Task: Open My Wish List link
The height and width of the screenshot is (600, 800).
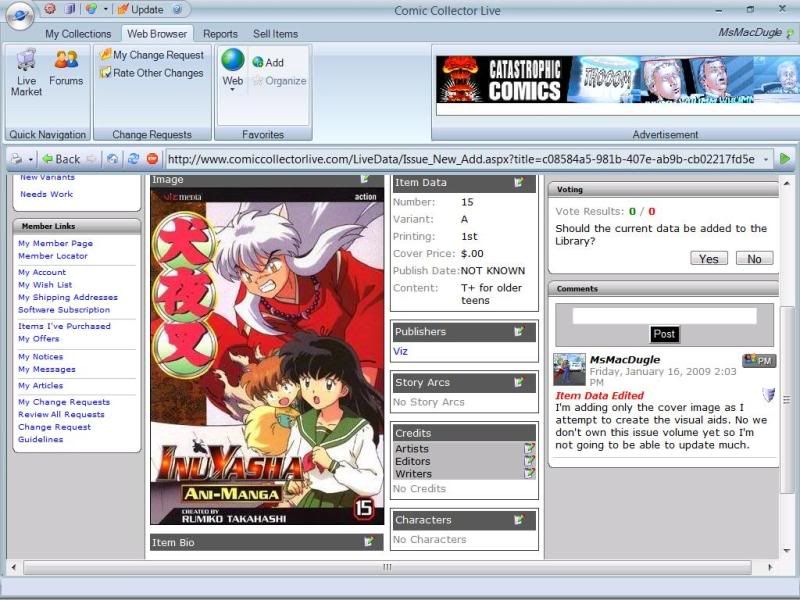Action: point(45,285)
